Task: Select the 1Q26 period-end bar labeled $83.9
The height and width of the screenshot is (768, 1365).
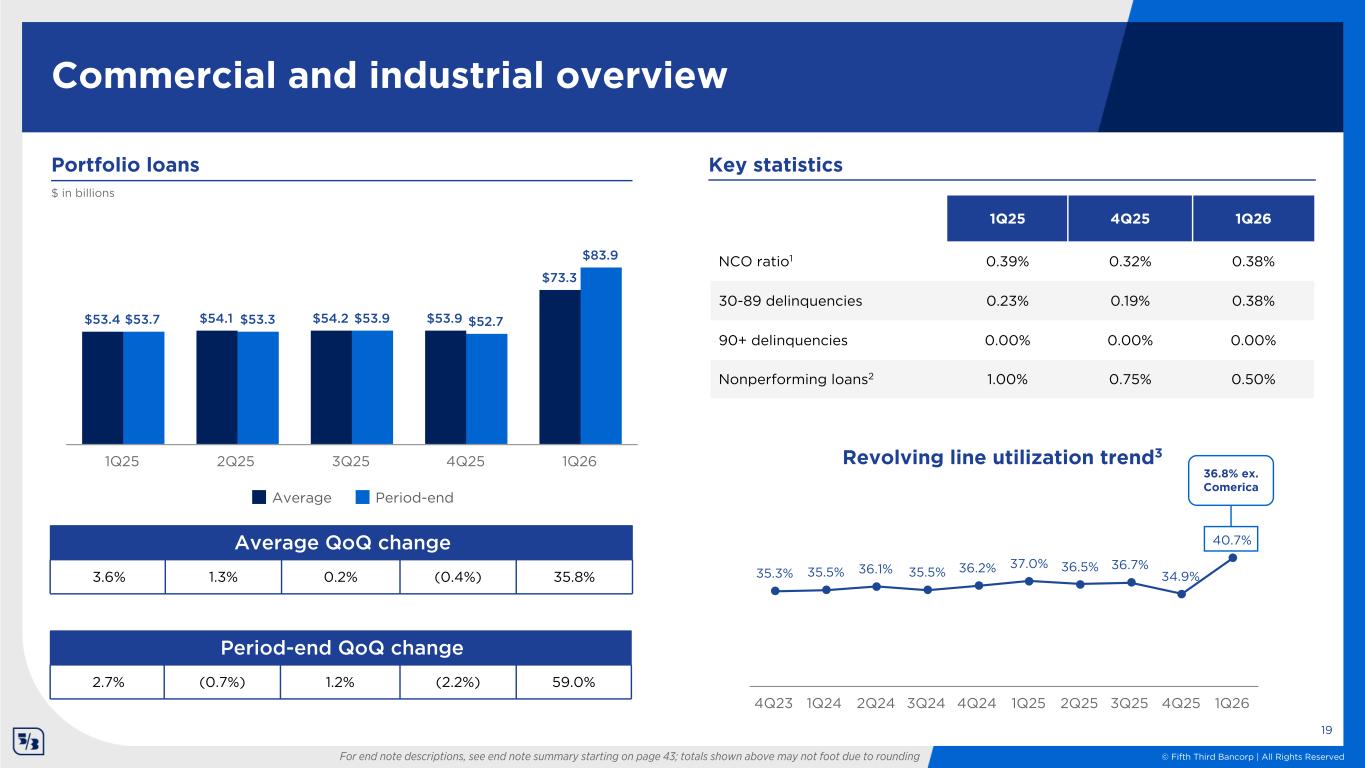Action: pos(601,355)
